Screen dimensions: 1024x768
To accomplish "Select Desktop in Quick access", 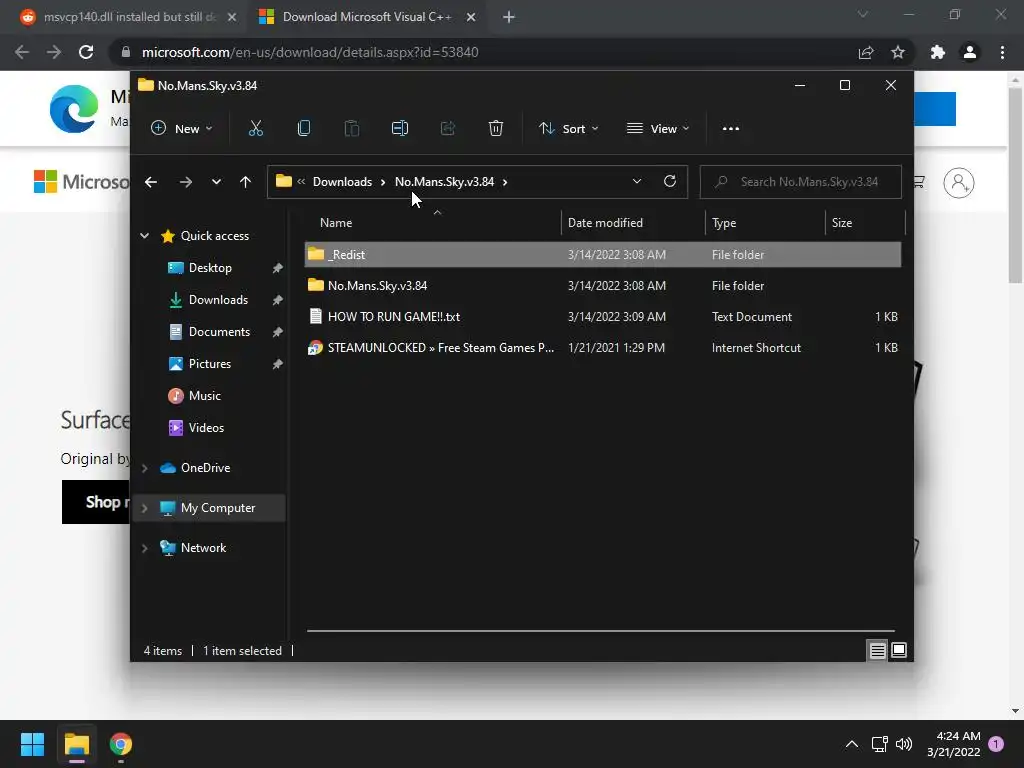I will point(210,268).
